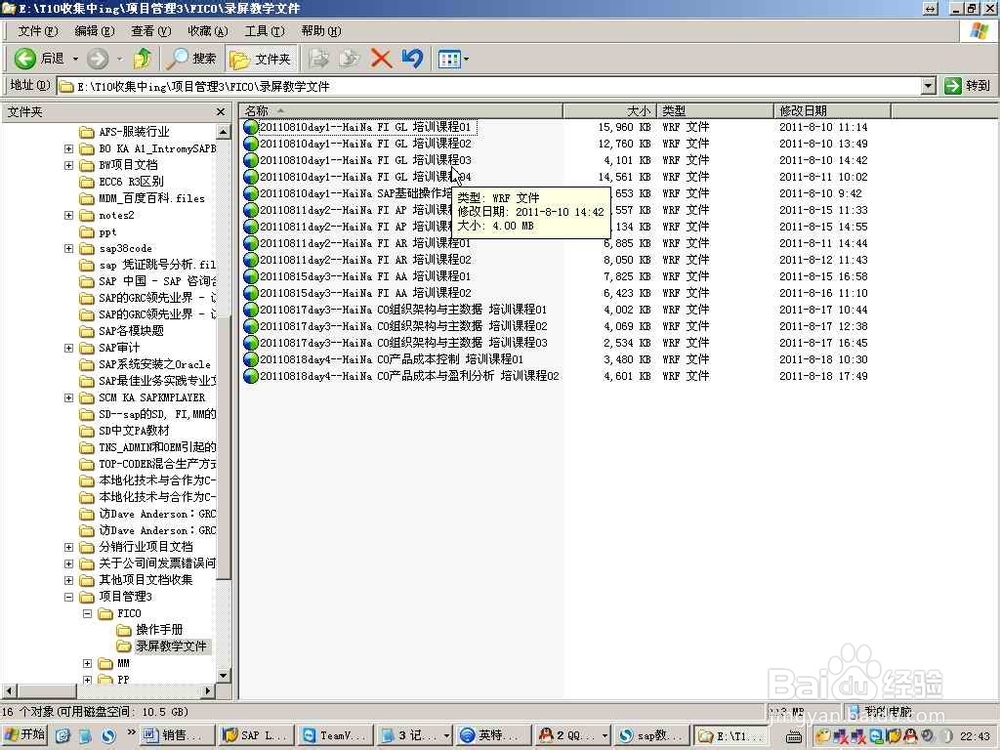Select file icon of FI AA 培训课程01

tap(251, 276)
